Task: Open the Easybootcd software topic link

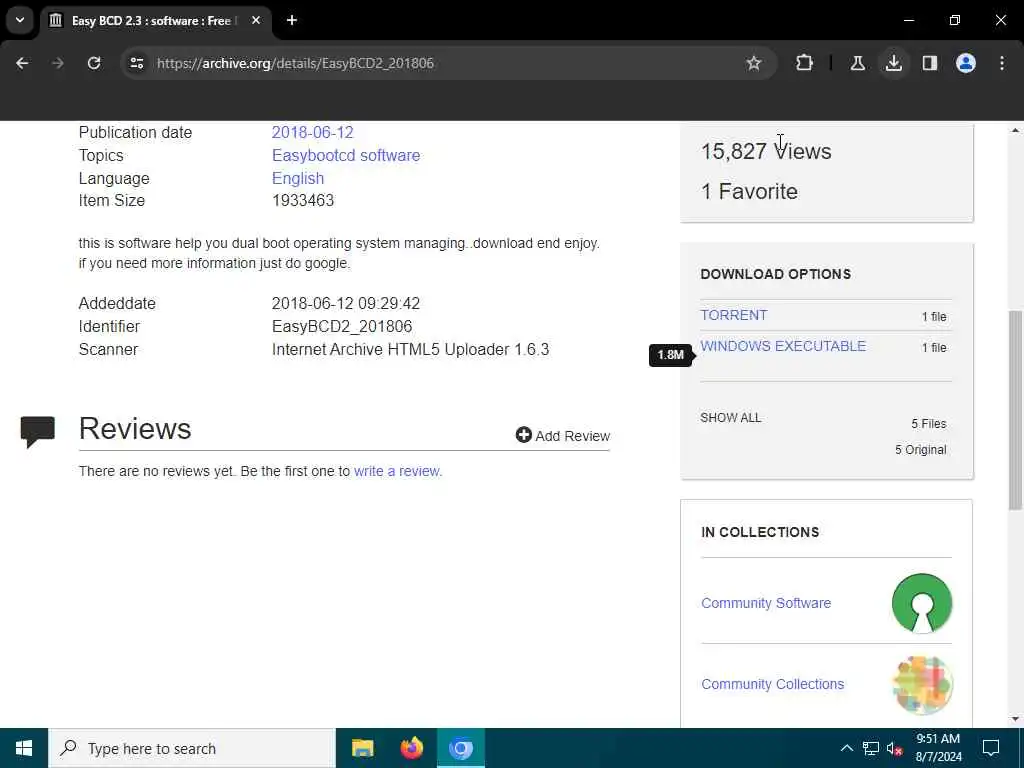Action: click(346, 155)
